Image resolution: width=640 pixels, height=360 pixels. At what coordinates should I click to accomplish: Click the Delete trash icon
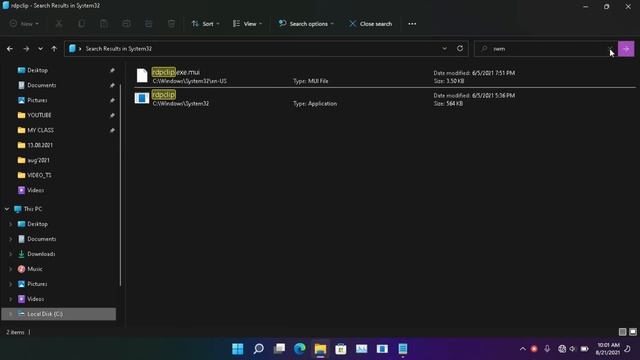(x=171, y=24)
